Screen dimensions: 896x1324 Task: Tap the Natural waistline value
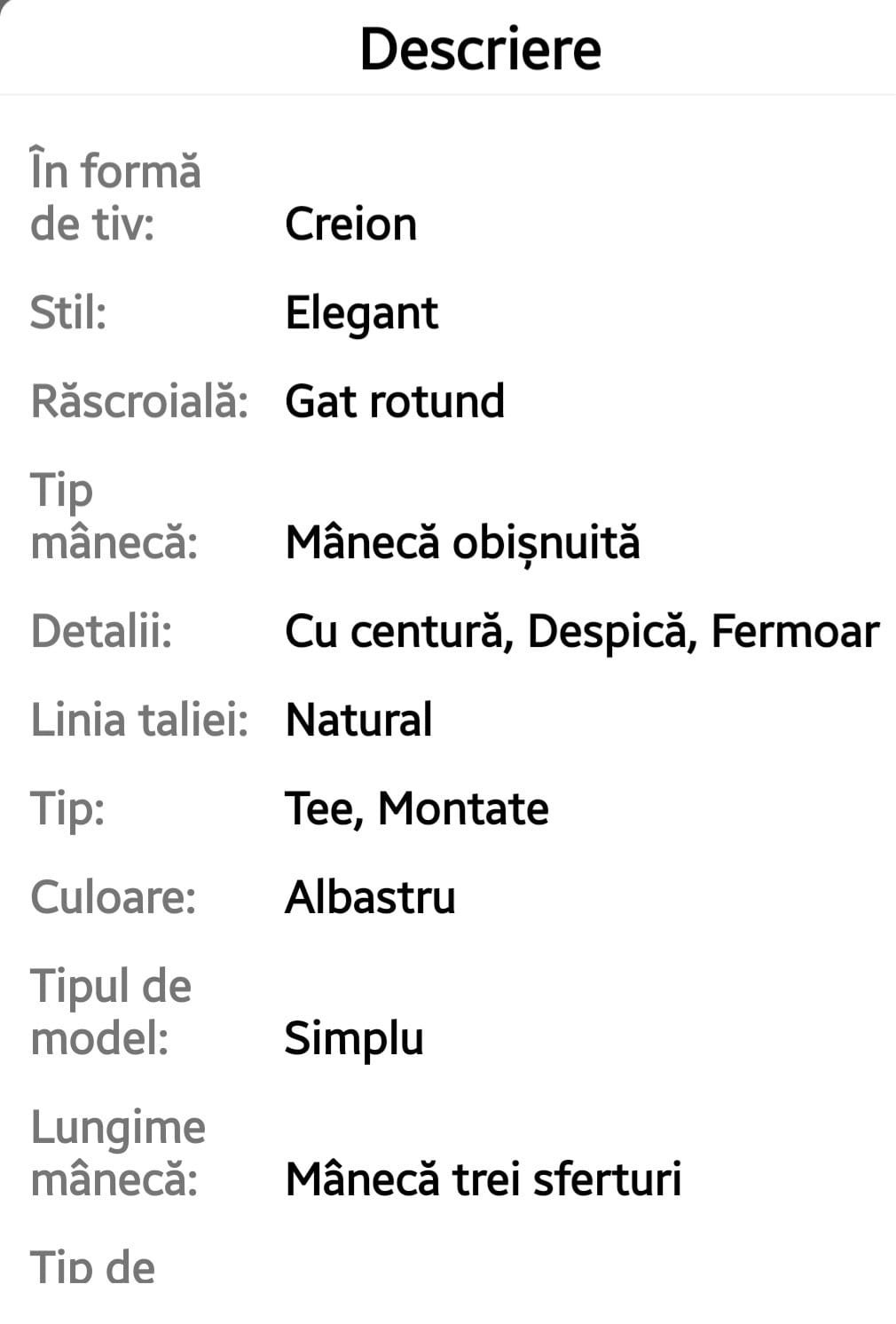[x=358, y=720]
